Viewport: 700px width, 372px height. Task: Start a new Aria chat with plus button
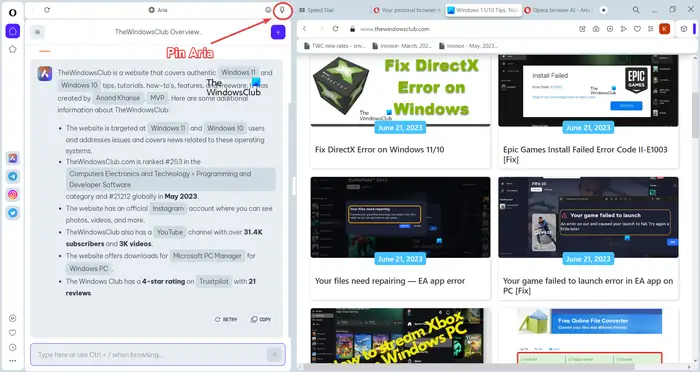(278, 32)
